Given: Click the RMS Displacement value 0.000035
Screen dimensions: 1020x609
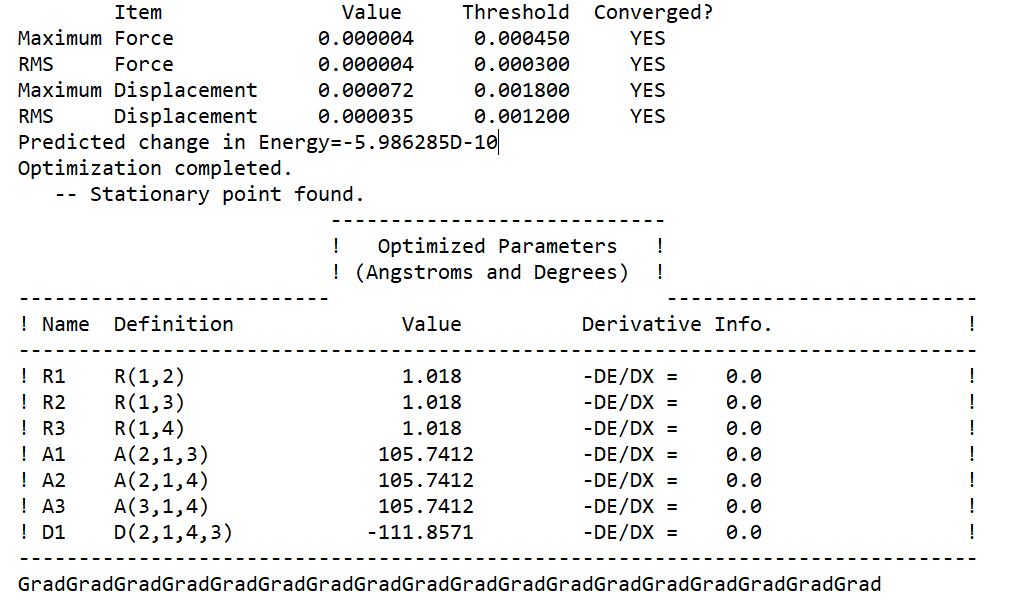Looking at the screenshot, I should [365, 117].
